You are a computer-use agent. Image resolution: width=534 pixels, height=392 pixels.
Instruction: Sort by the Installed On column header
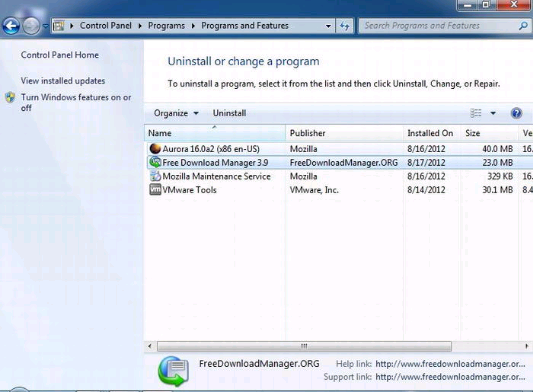pyautogui.click(x=432, y=133)
